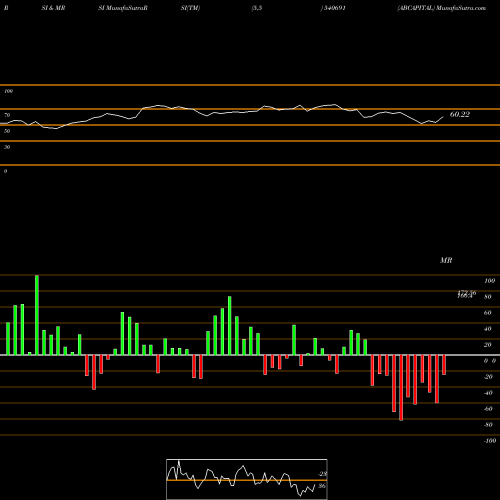Click the 80 label on MR axis
Screen dimensions: 500x500
[x=488, y=297]
